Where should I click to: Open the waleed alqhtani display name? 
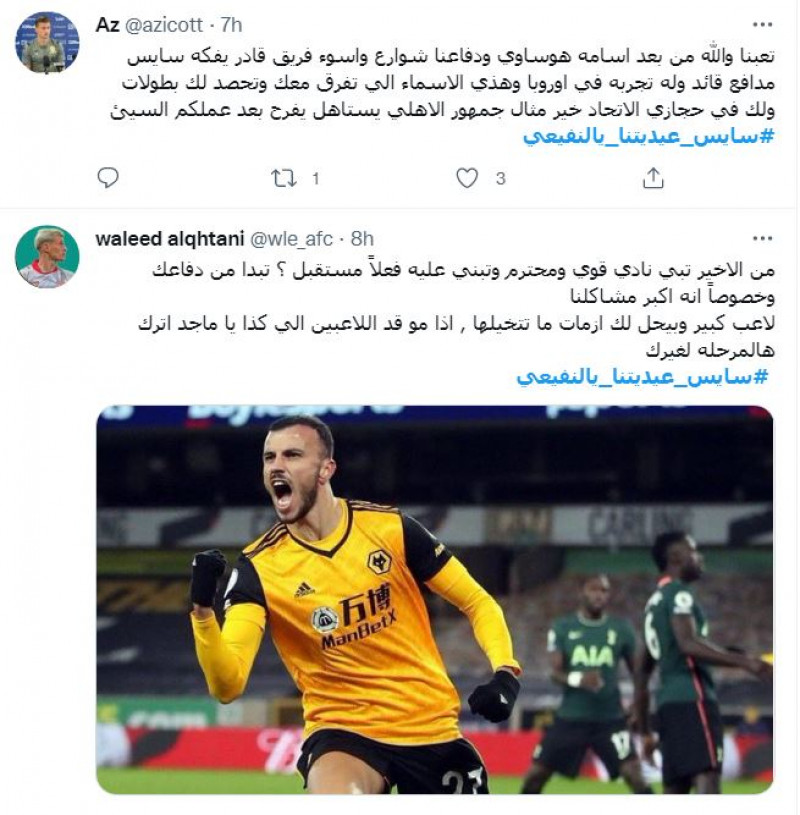(170, 239)
